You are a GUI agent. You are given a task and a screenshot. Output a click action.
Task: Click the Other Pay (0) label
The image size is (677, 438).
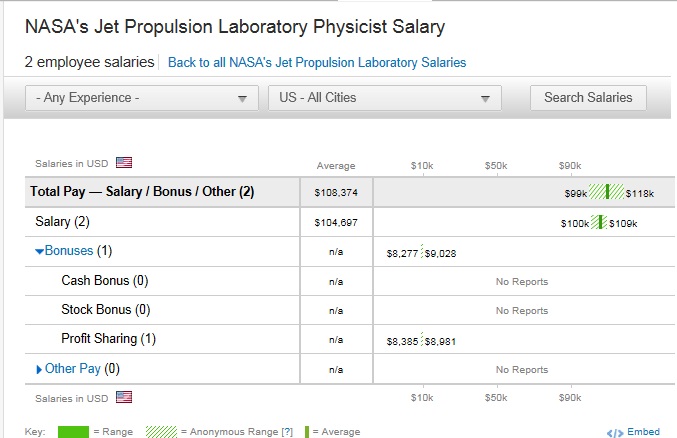(82, 369)
